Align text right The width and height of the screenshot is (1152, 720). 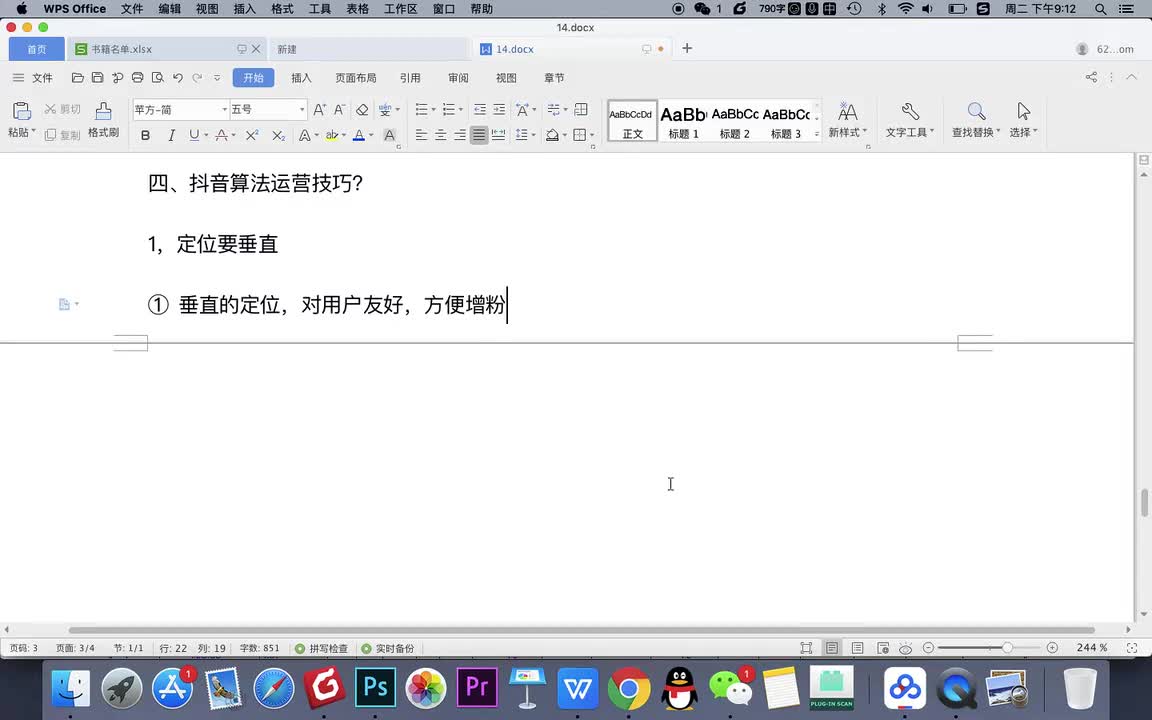click(x=459, y=135)
